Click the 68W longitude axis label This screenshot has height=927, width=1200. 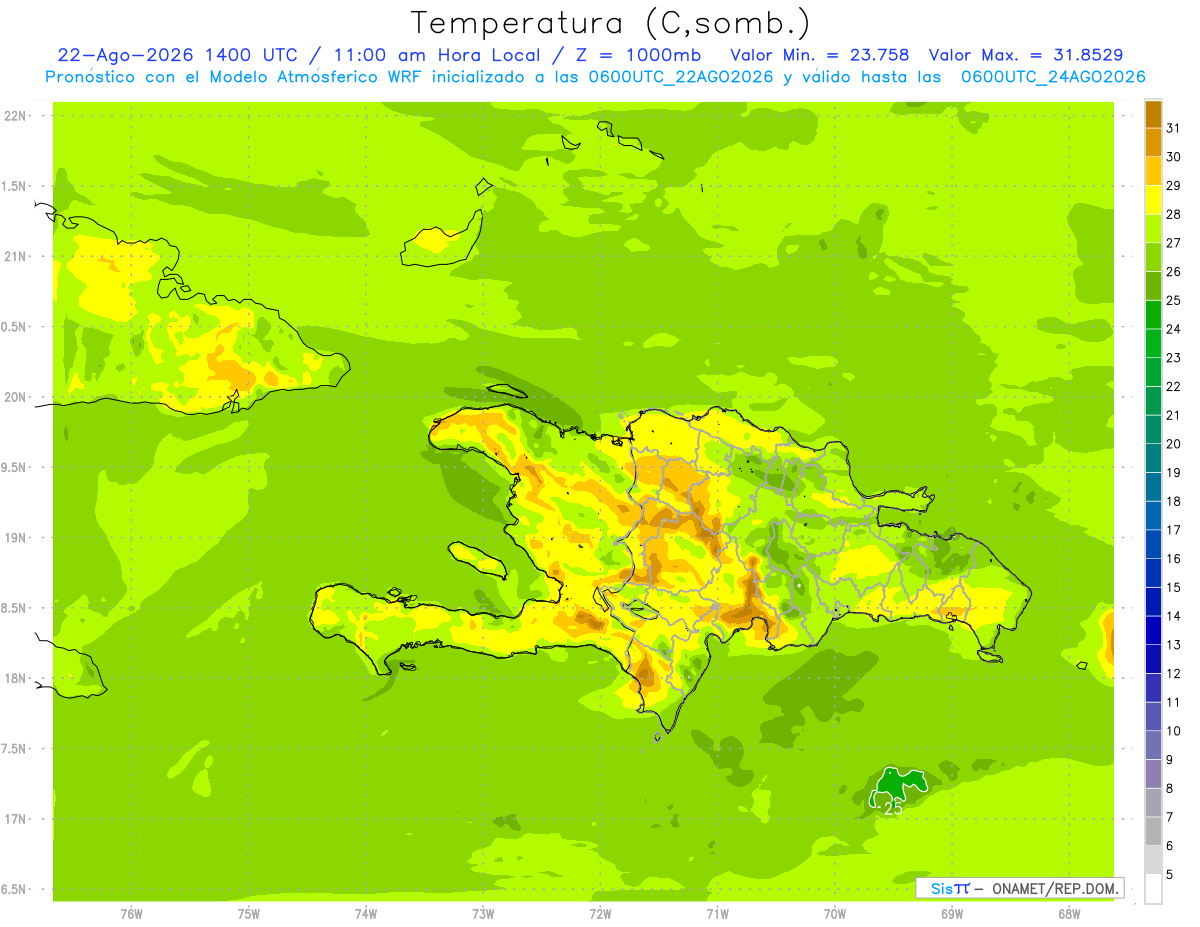pos(1069,914)
